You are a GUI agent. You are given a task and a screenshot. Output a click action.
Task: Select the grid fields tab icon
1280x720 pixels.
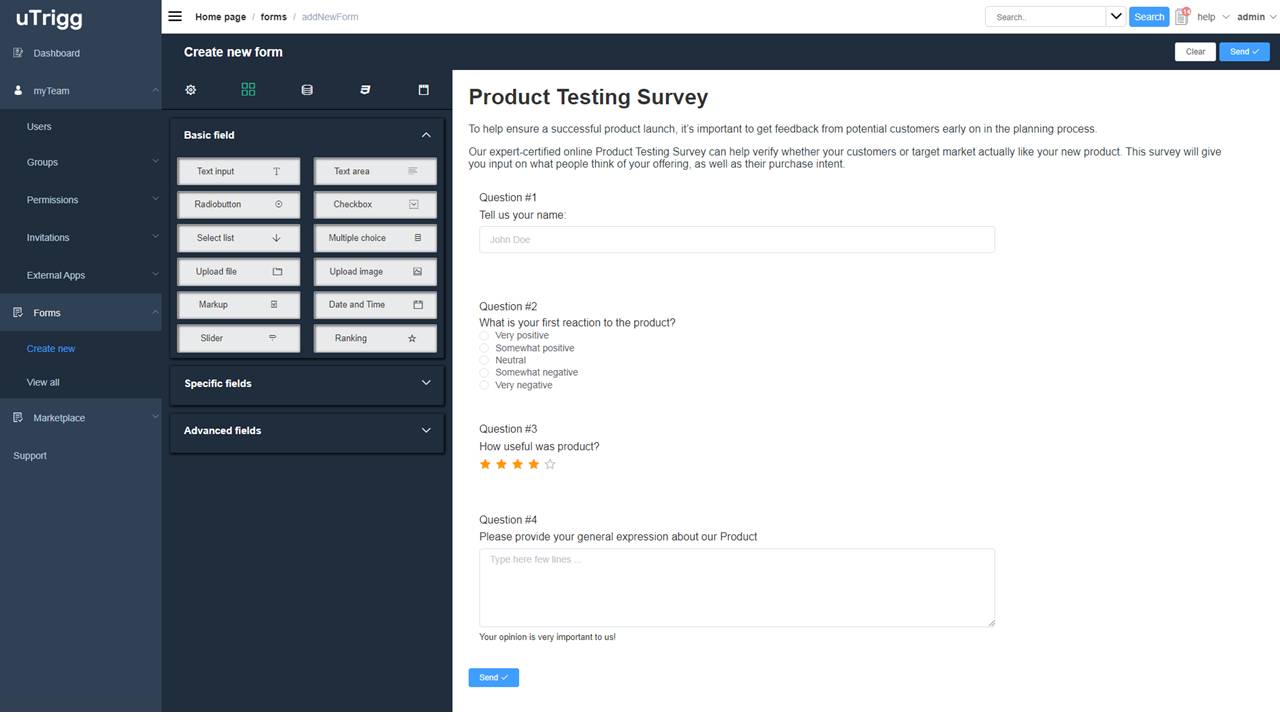click(x=248, y=90)
